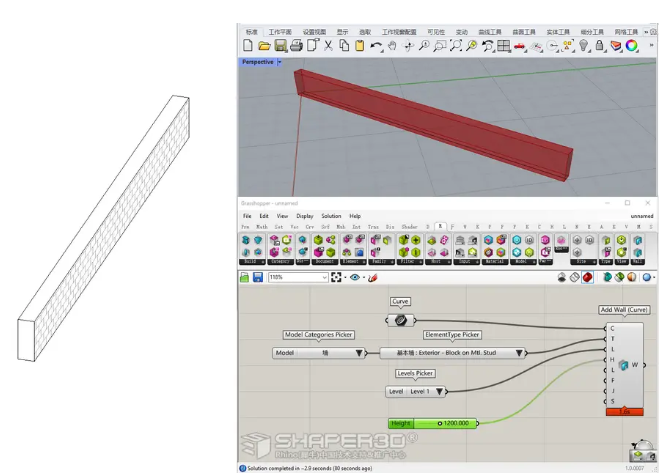Viewport: 659px width, 476px height.
Task: Click the New file icon in Rhino toolbar
Action: click(248, 45)
